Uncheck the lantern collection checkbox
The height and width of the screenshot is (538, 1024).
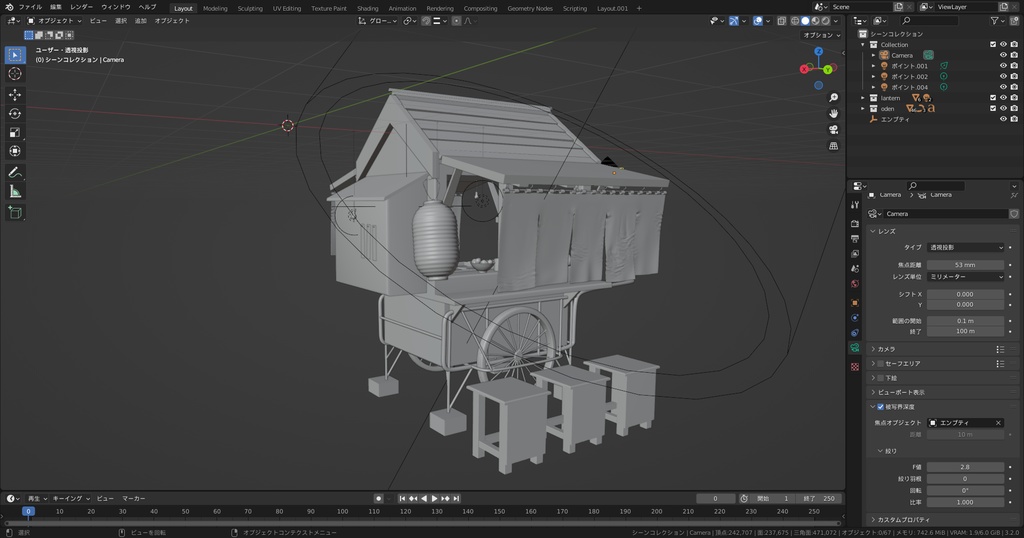coord(992,98)
